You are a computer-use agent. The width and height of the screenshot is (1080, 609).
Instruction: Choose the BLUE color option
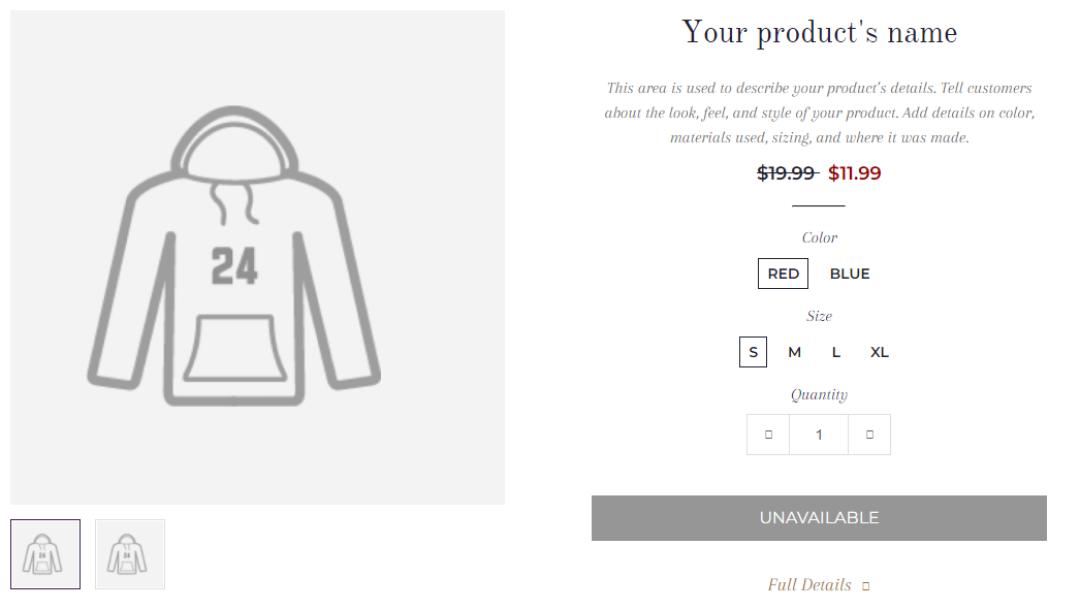click(x=849, y=274)
